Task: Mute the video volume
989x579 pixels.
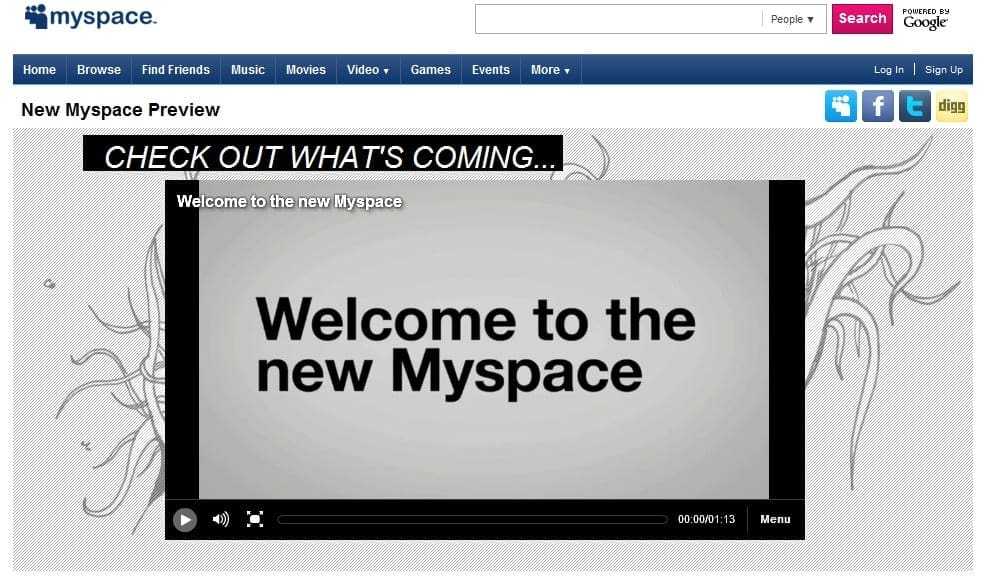Action: [221, 519]
